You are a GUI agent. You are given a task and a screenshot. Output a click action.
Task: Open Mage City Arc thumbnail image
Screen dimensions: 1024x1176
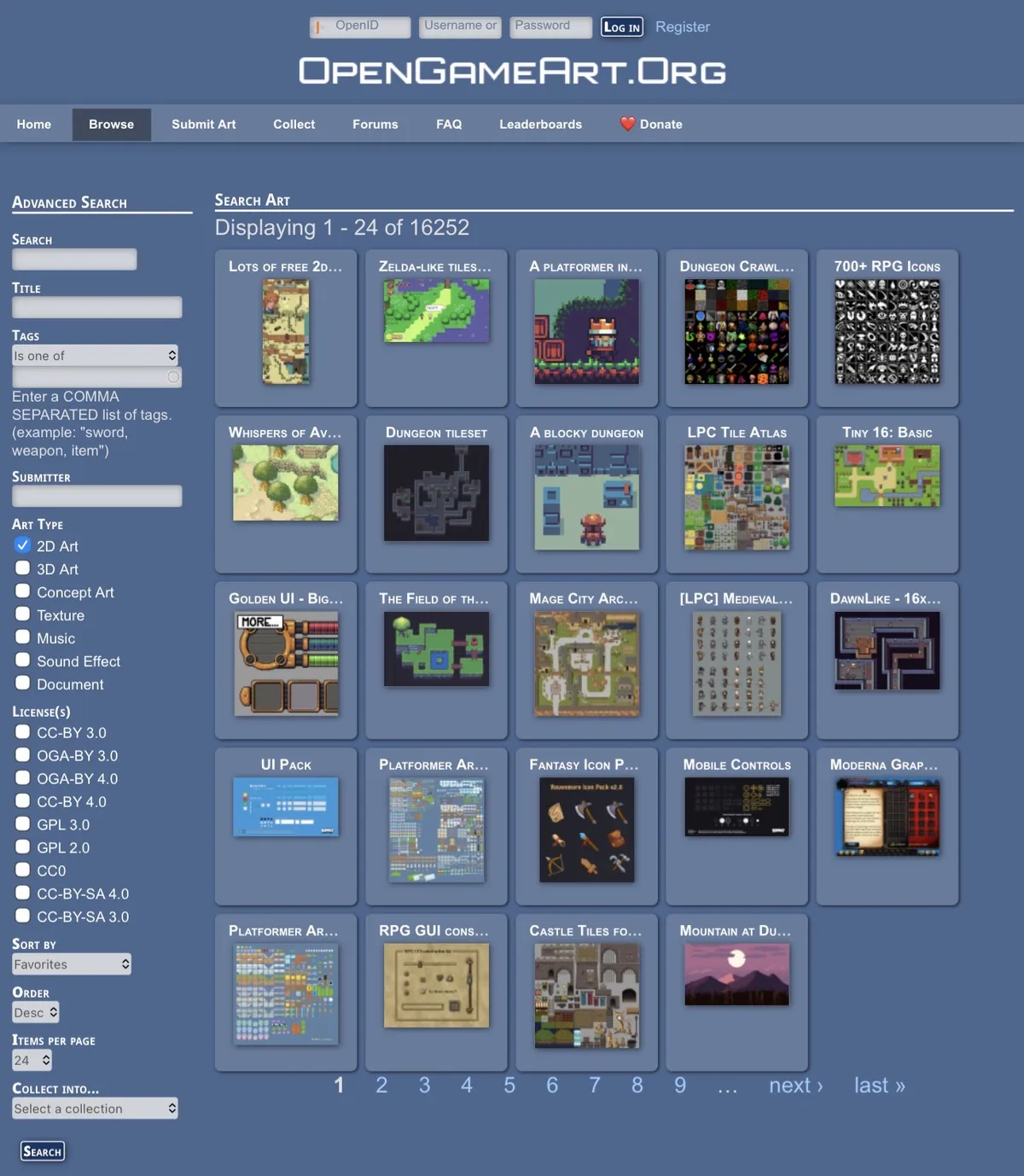(x=586, y=664)
